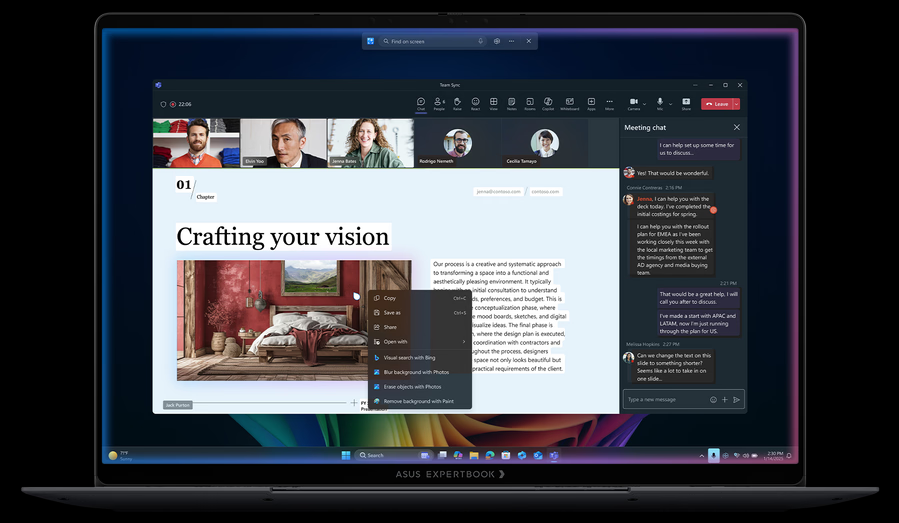Open the More options menu
The height and width of the screenshot is (523, 899).
click(609, 102)
